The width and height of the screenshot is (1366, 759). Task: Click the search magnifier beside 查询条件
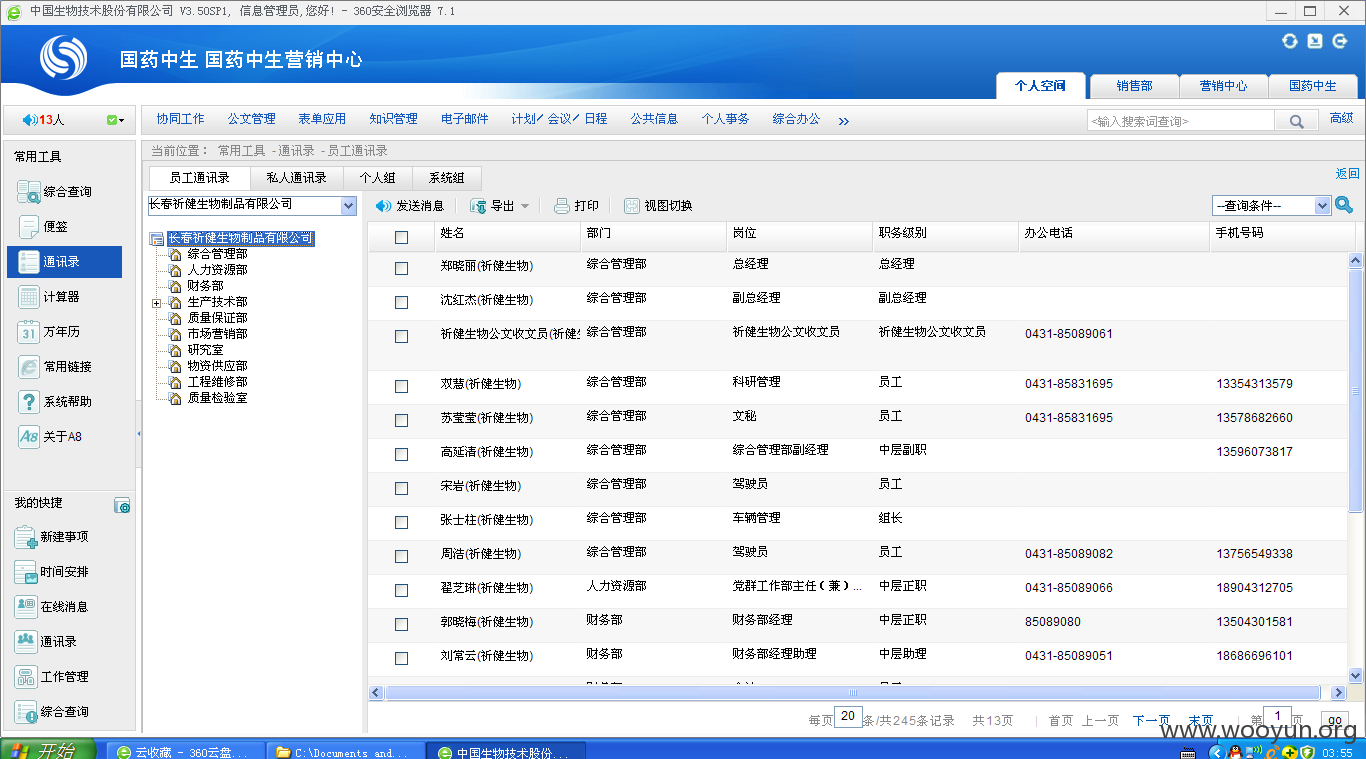pos(1344,205)
